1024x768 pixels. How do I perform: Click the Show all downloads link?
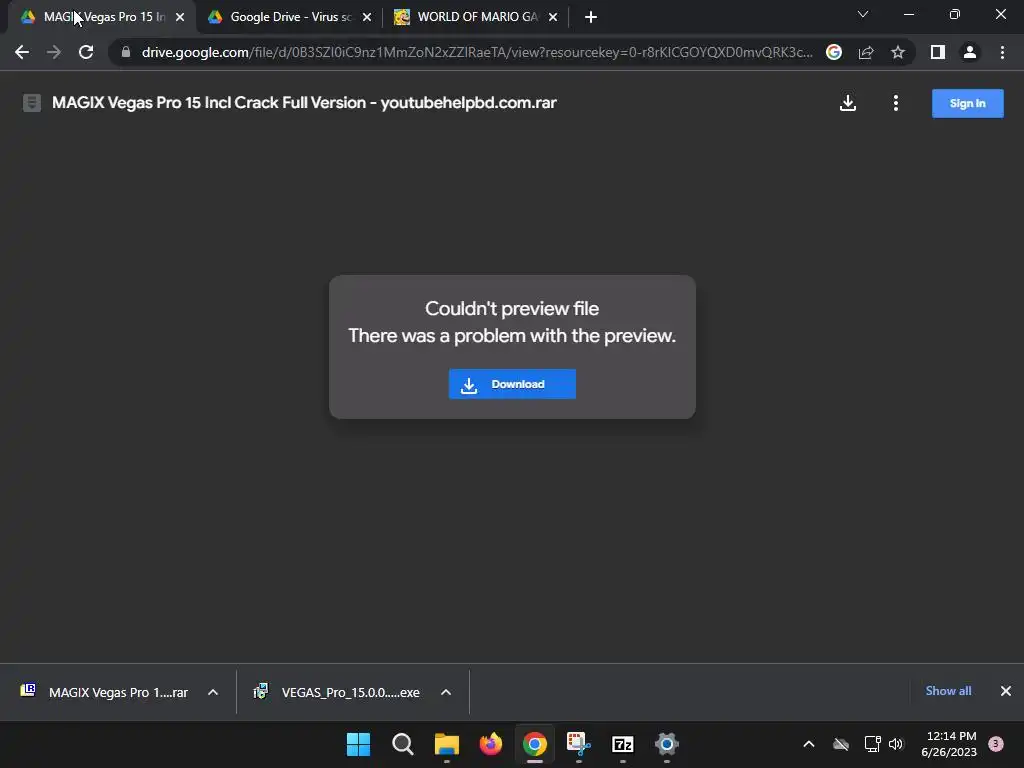tap(948, 691)
